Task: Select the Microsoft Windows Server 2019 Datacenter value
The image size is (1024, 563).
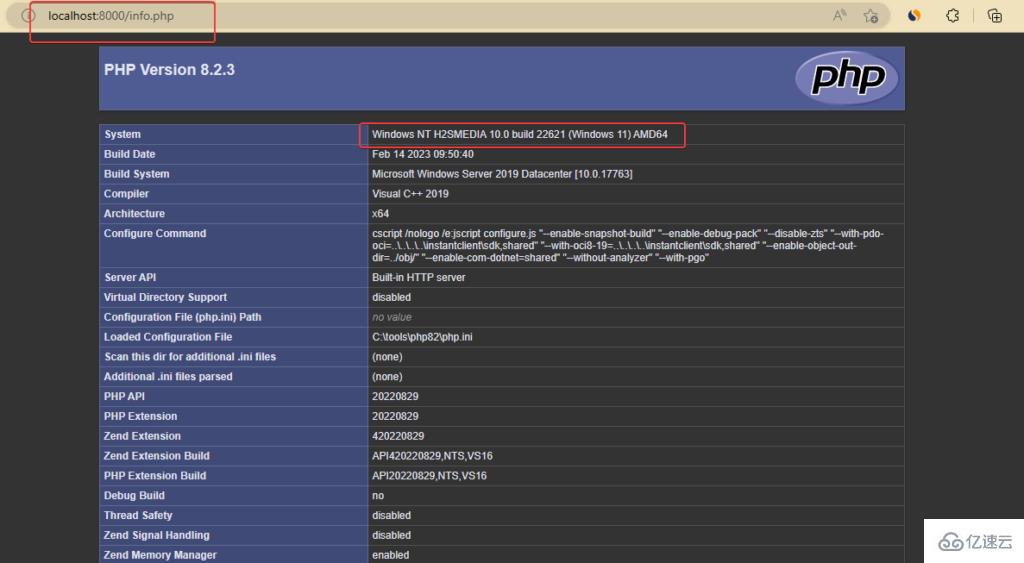Action: click(x=502, y=174)
